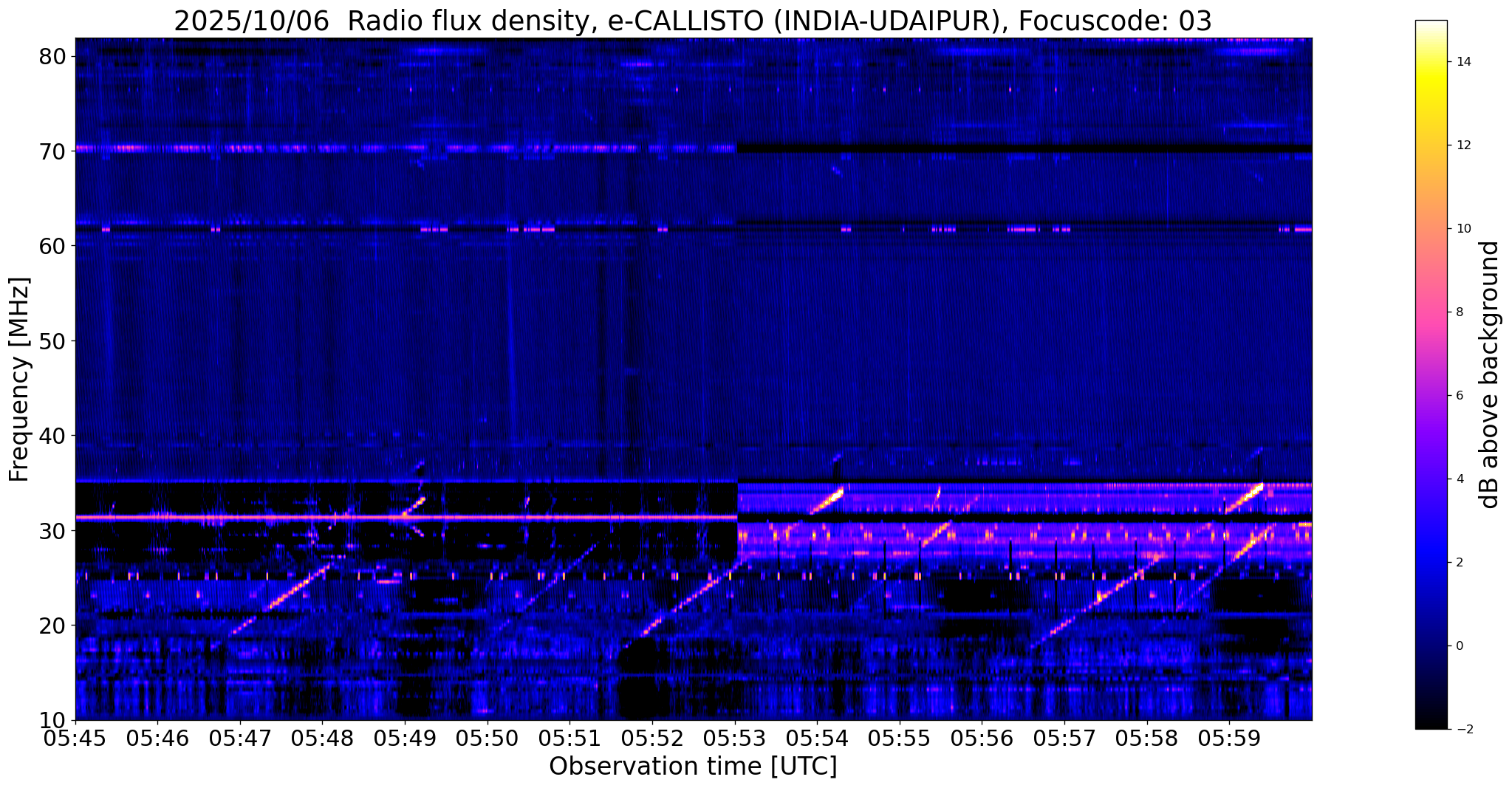Pick the 05:55 time tick label

pos(900,739)
